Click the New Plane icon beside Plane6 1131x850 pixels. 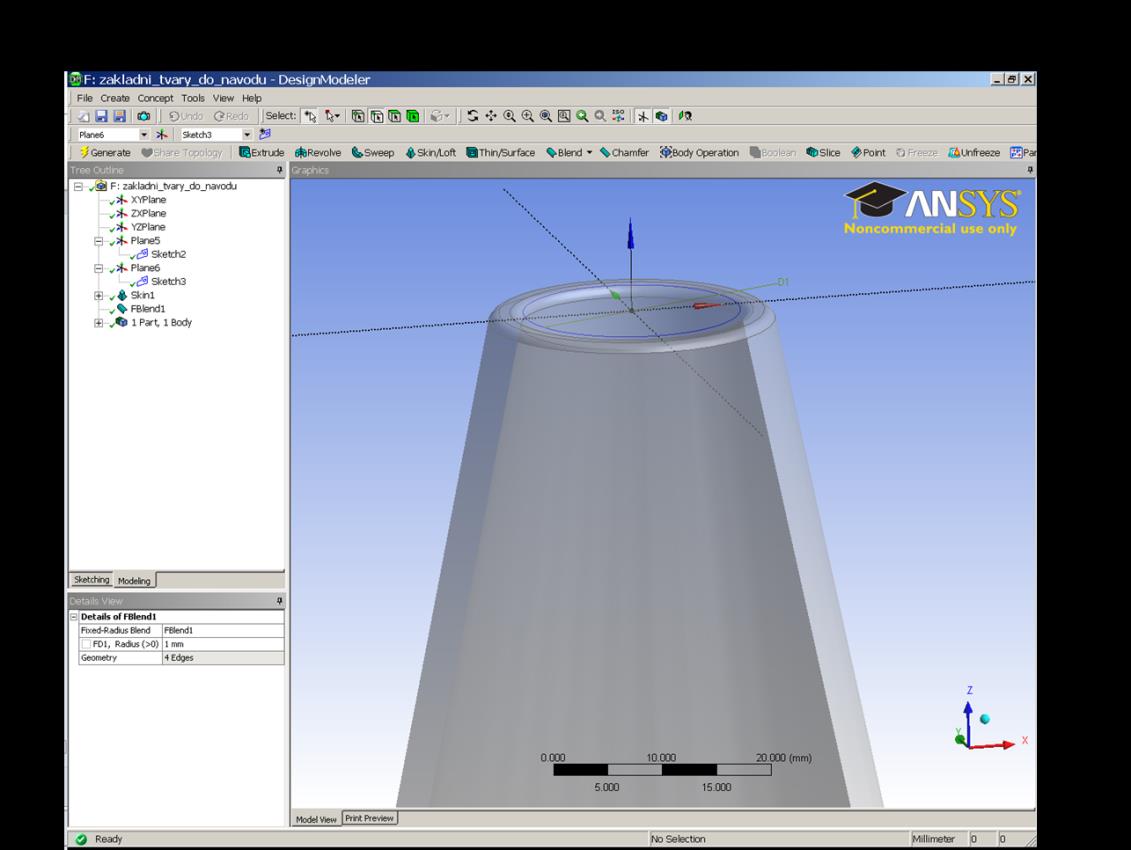click(162, 134)
